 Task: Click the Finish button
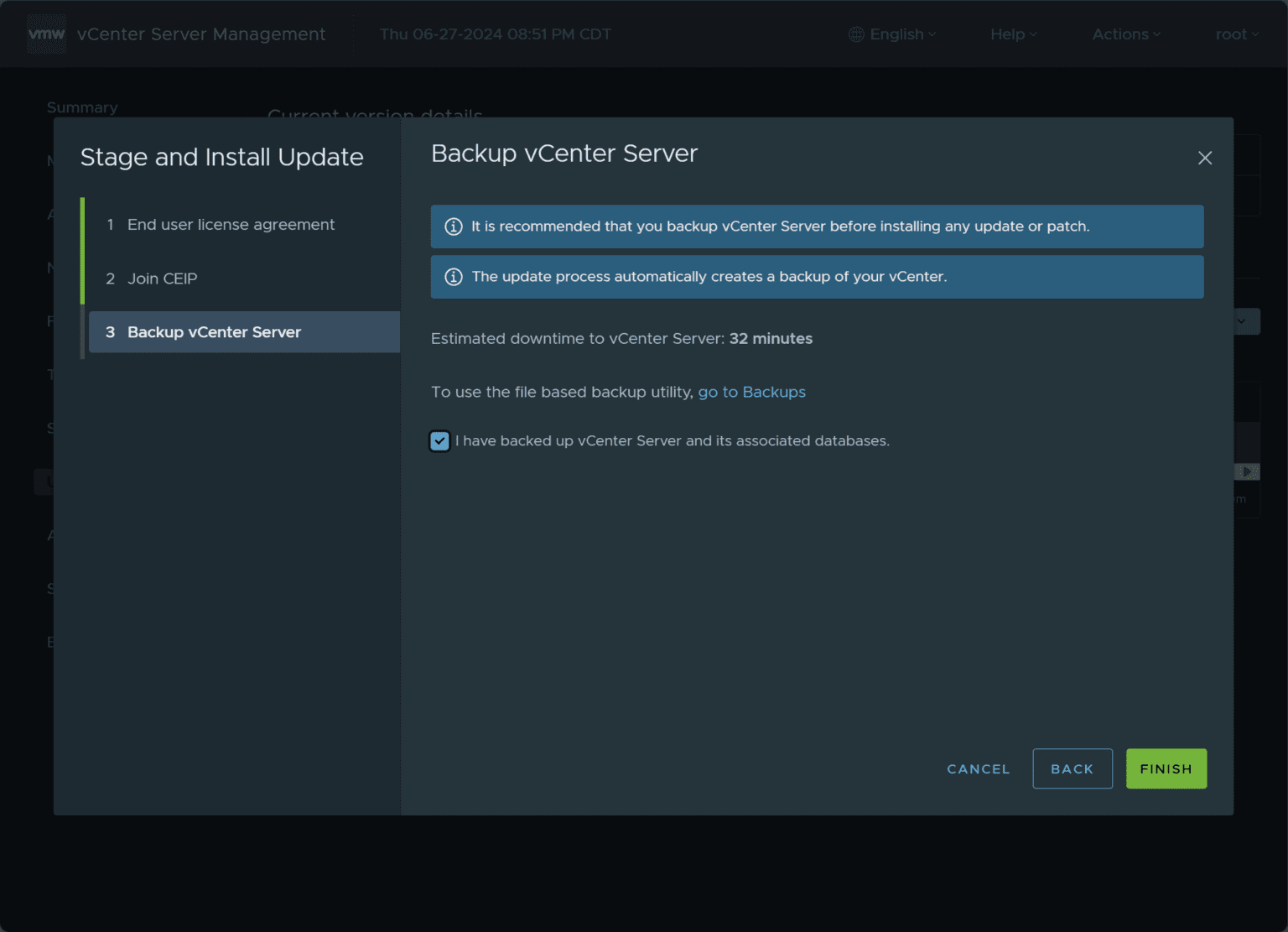click(x=1166, y=768)
